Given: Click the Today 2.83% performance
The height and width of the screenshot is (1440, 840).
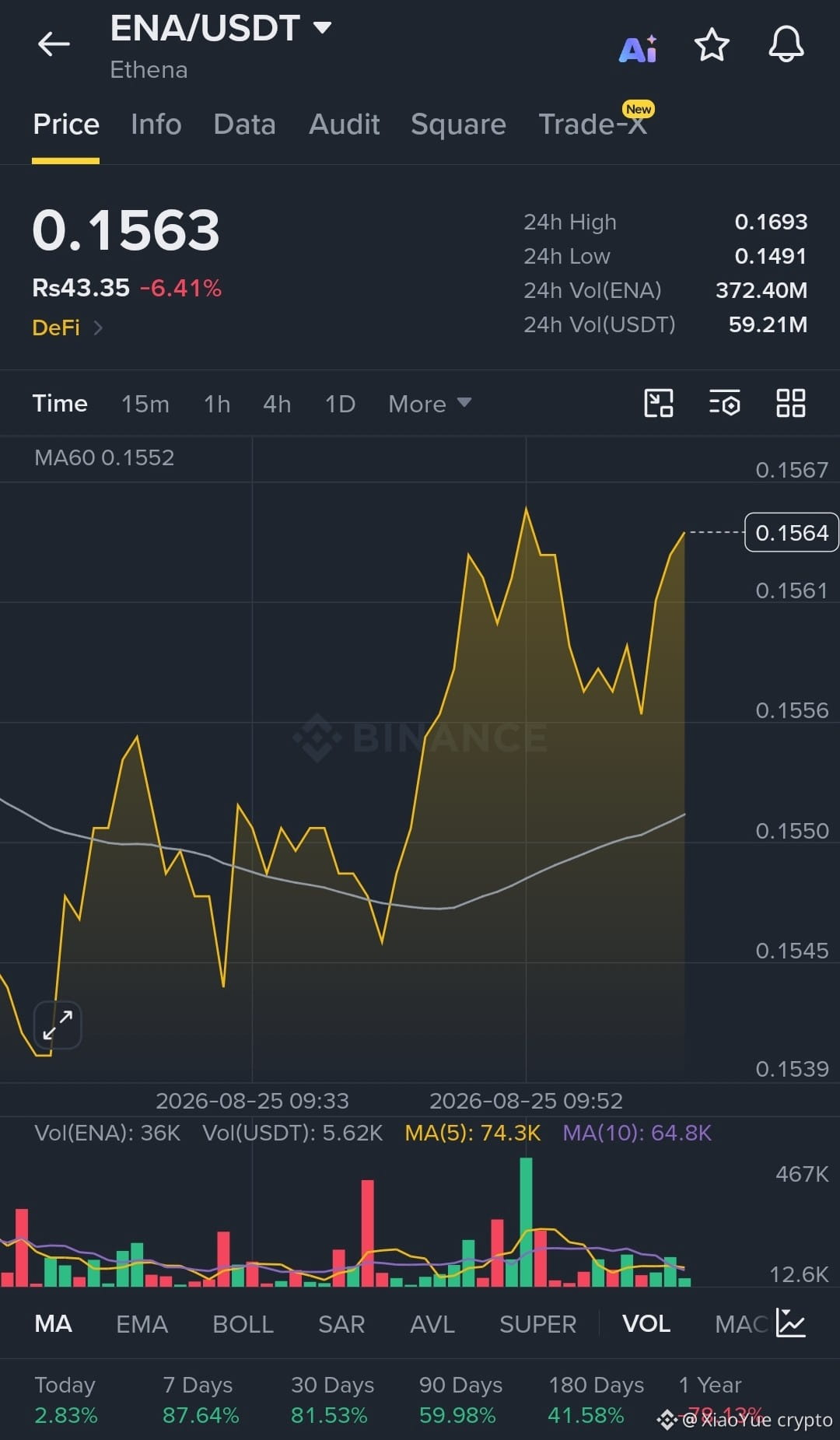Looking at the screenshot, I should [66, 1400].
